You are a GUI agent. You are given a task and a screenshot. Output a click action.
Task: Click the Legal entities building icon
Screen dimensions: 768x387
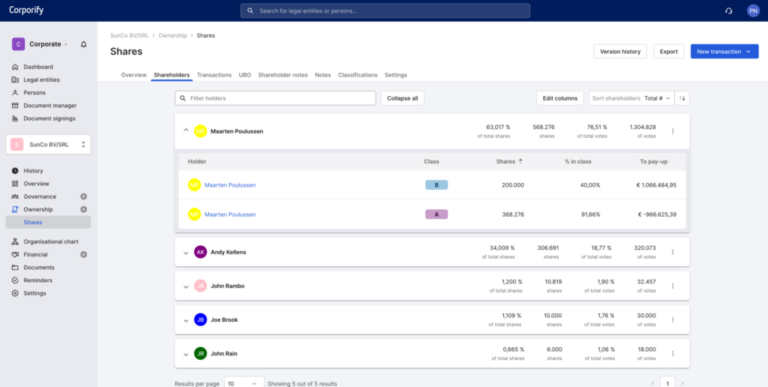pyautogui.click(x=15, y=80)
